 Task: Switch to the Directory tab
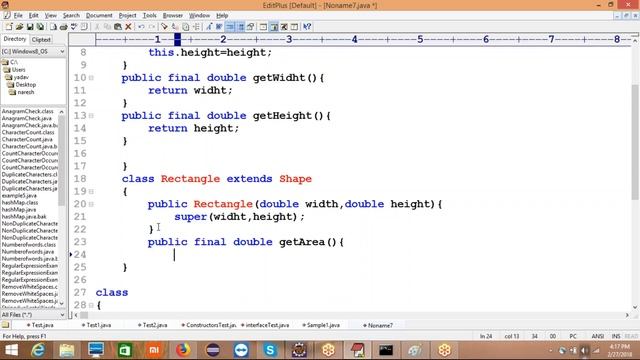[15, 39]
